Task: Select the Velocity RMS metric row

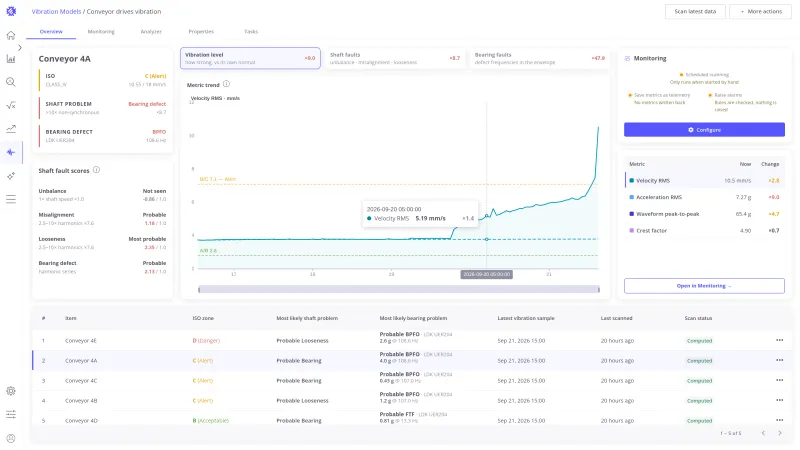Action: (704, 180)
